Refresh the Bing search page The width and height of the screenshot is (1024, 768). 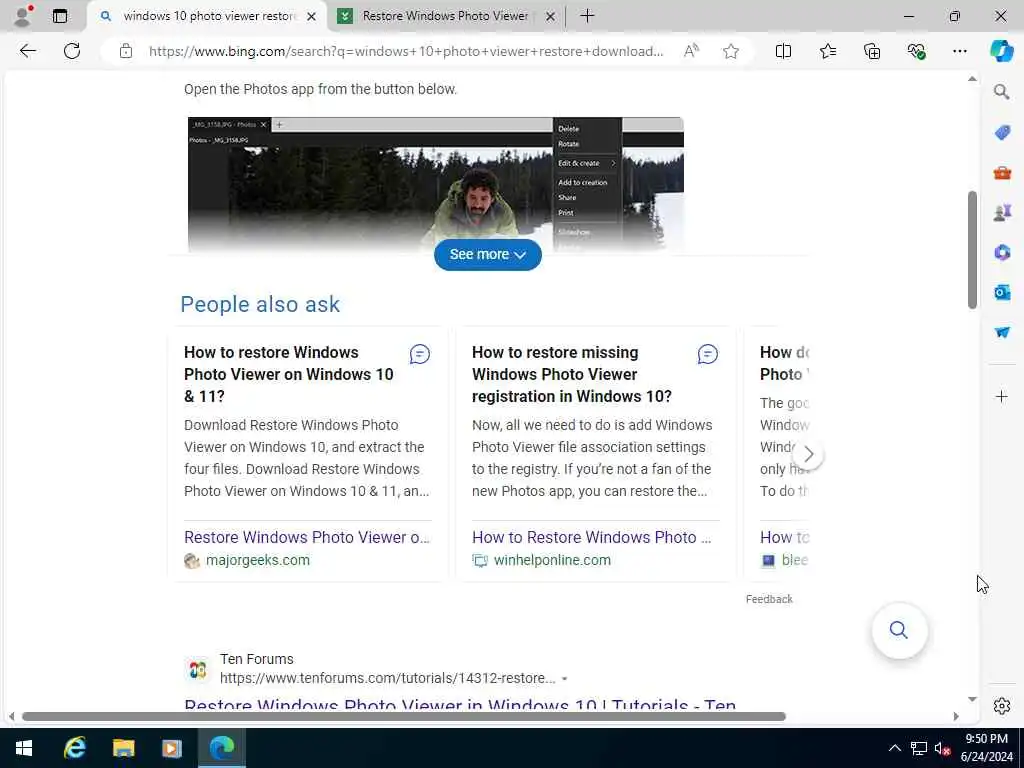[x=72, y=51]
